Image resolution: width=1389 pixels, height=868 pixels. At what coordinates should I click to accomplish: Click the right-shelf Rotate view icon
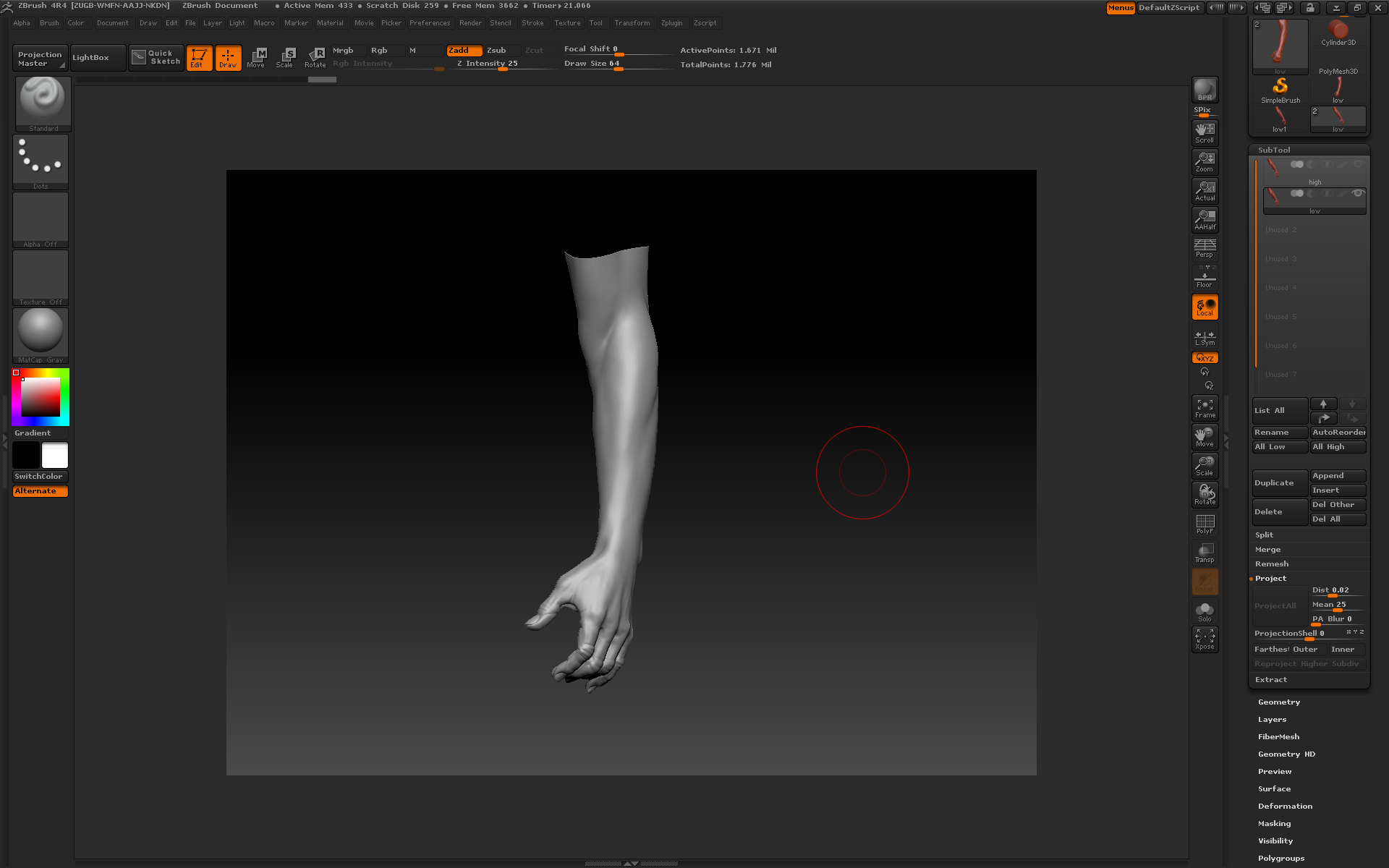pyautogui.click(x=1205, y=495)
